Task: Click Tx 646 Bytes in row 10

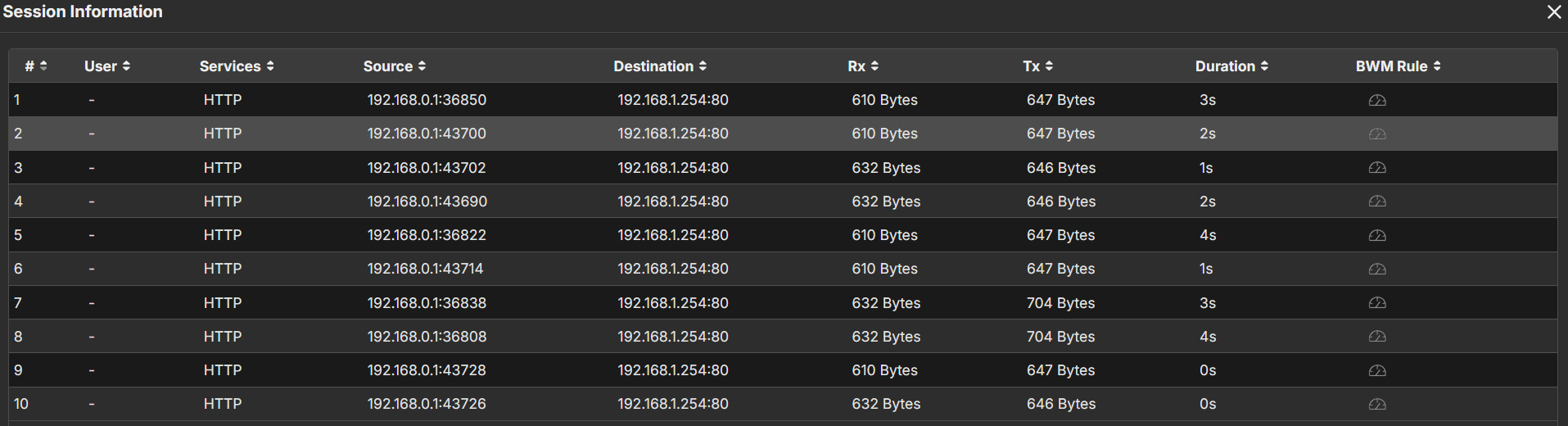Action: tap(1061, 404)
